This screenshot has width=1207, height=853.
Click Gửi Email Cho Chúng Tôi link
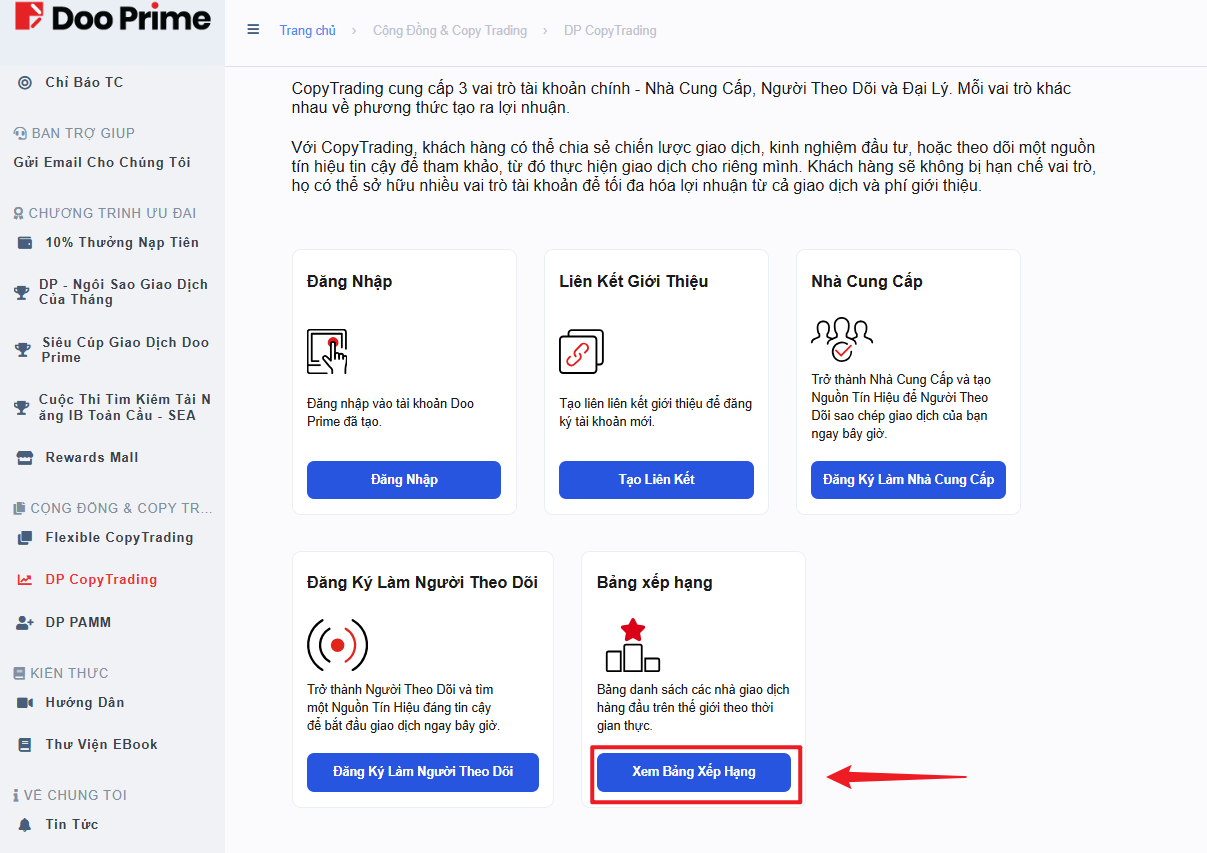102,162
